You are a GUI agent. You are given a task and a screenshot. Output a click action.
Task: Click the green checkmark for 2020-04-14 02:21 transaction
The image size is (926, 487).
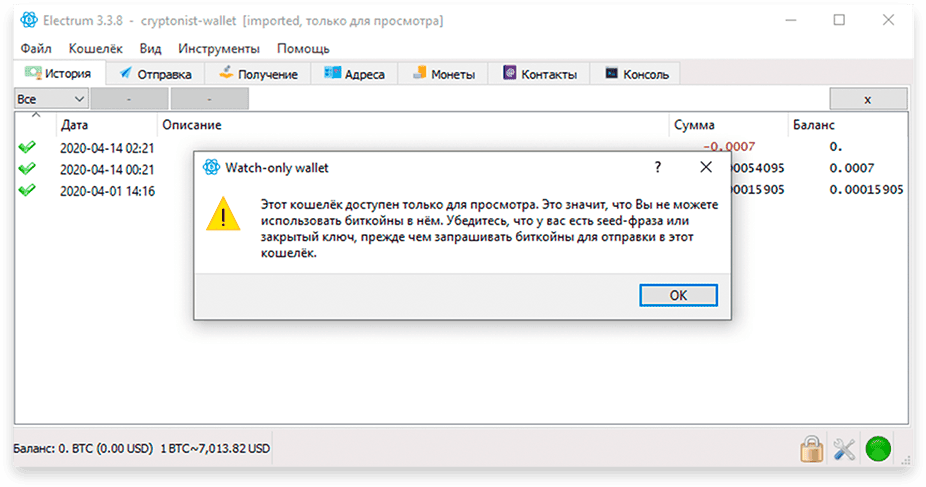click(x=27, y=147)
